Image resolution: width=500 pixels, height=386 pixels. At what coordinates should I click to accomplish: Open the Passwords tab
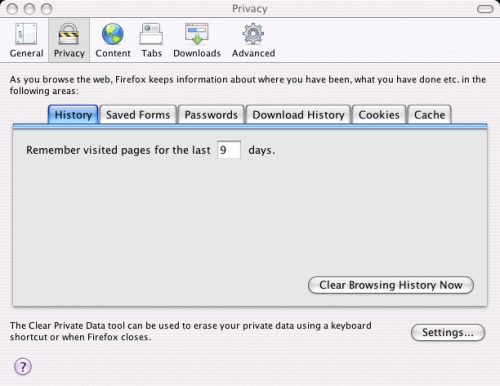(x=211, y=115)
